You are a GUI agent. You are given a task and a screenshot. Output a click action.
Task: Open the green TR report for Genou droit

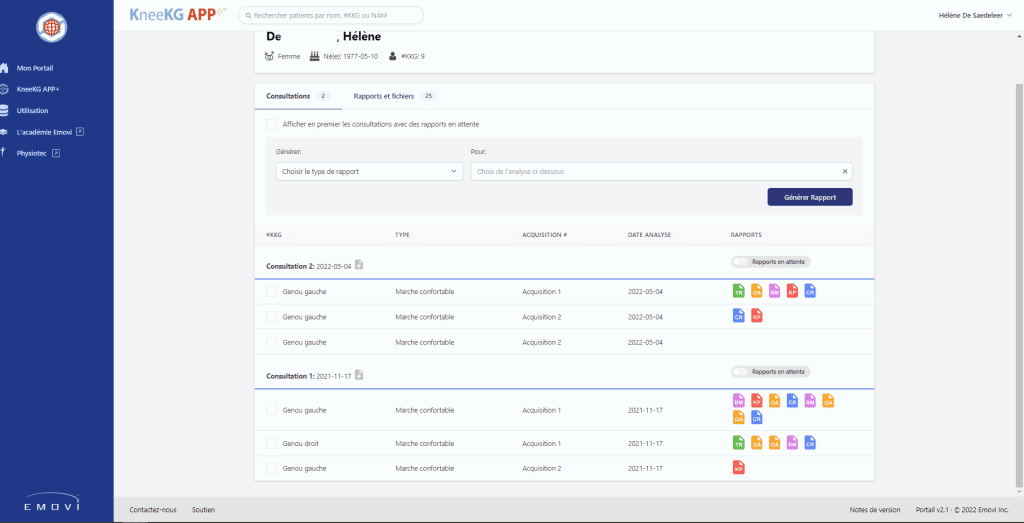[739, 442]
